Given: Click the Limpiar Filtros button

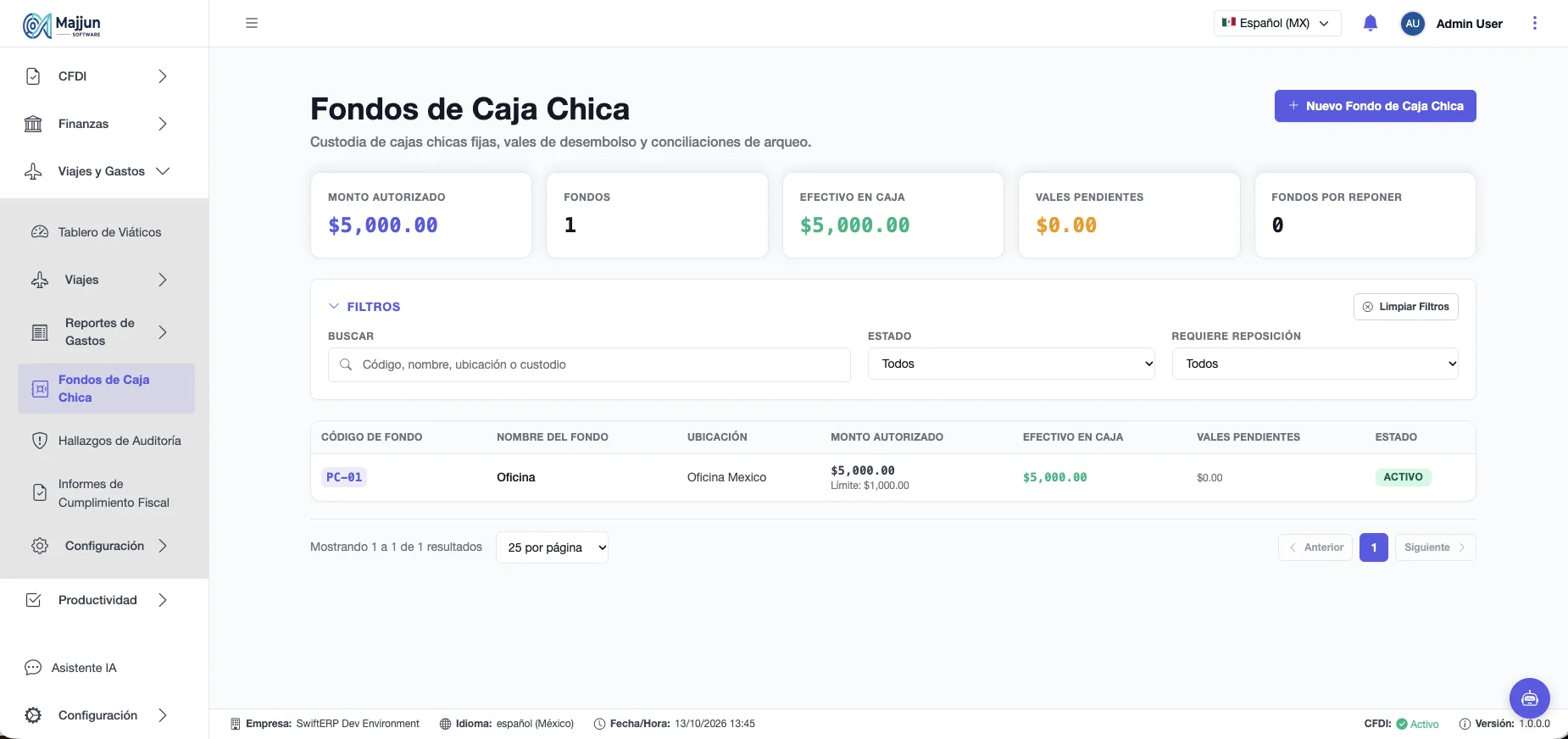Looking at the screenshot, I should (x=1406, y=307).
